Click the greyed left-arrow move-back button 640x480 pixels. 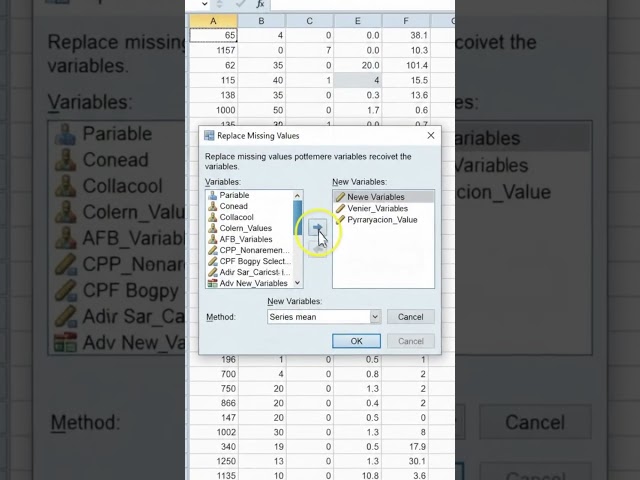[x=317, y=248]
